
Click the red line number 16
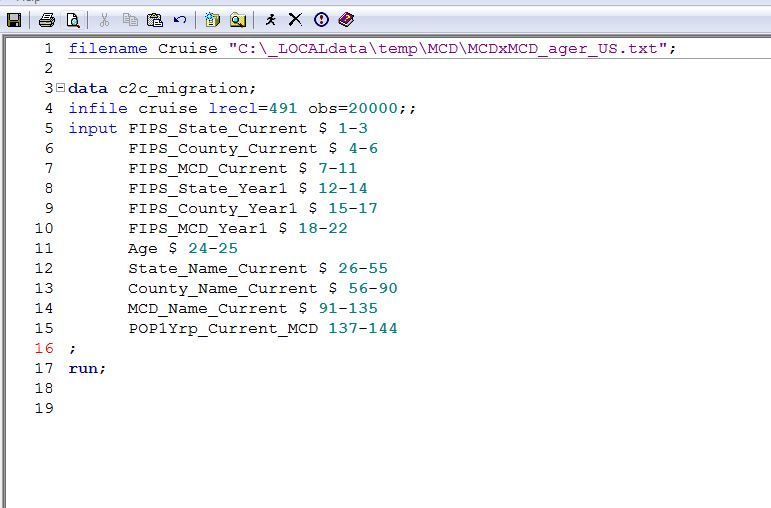[44, 348]
